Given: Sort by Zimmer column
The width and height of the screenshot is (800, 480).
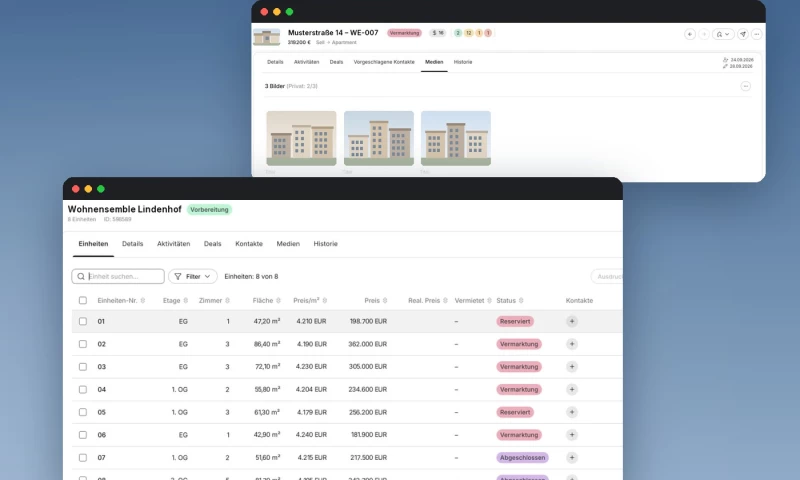Looking at the screenshot, I should tap(214, 300).
